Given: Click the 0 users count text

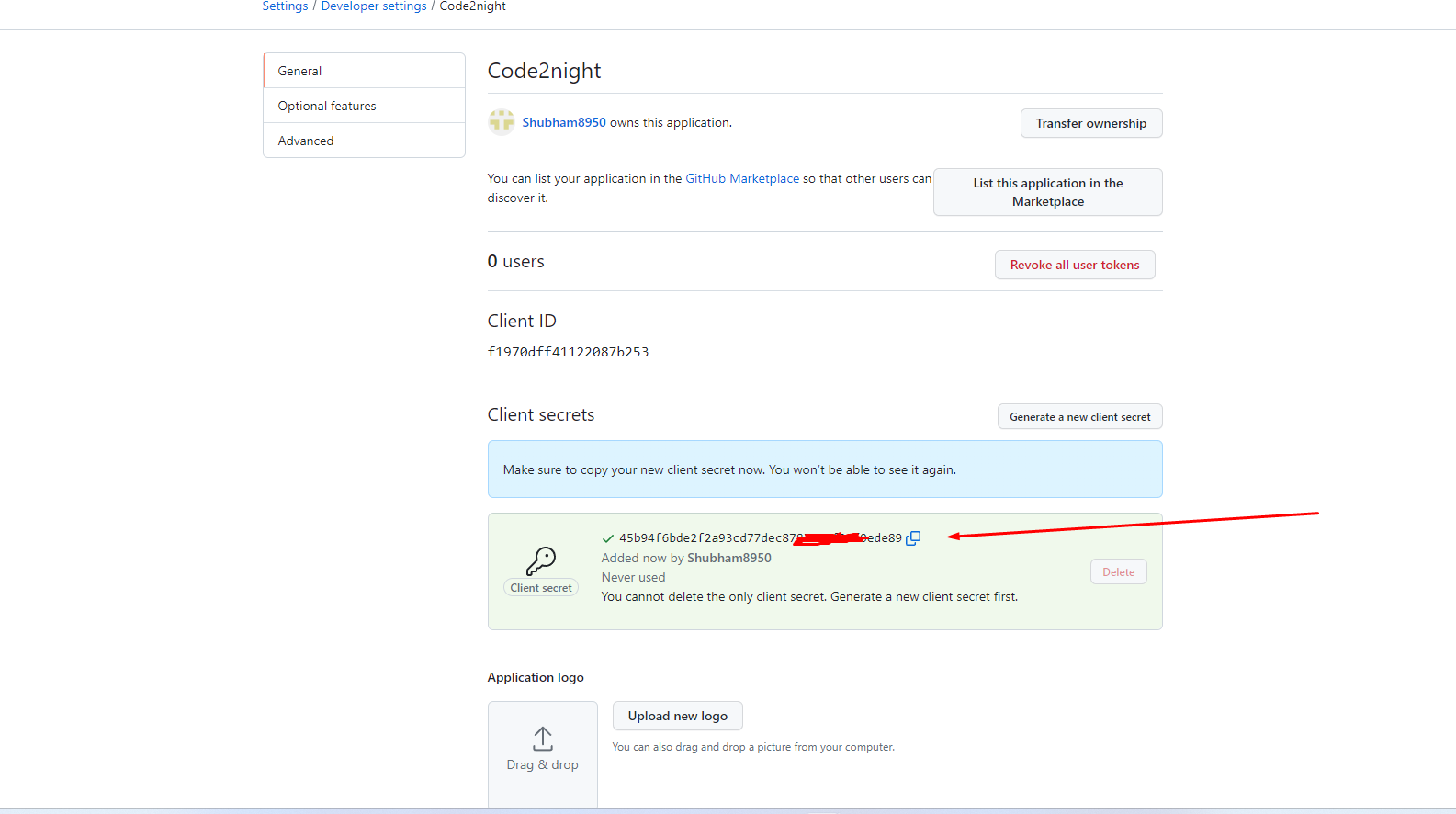Looking at the screenshot, I should pos(515,262).
